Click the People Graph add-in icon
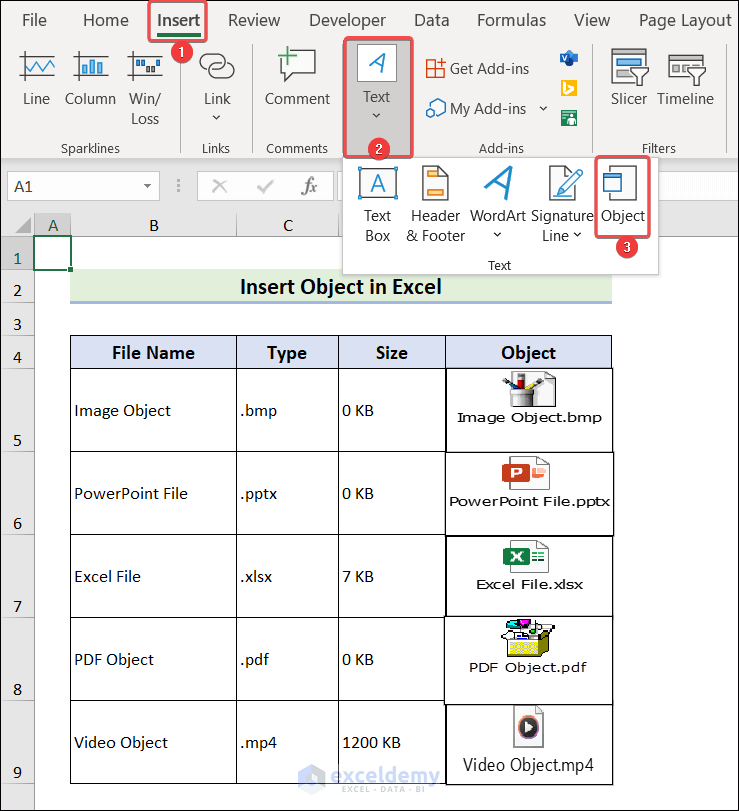The image size is (739, 811). point(568,118)
